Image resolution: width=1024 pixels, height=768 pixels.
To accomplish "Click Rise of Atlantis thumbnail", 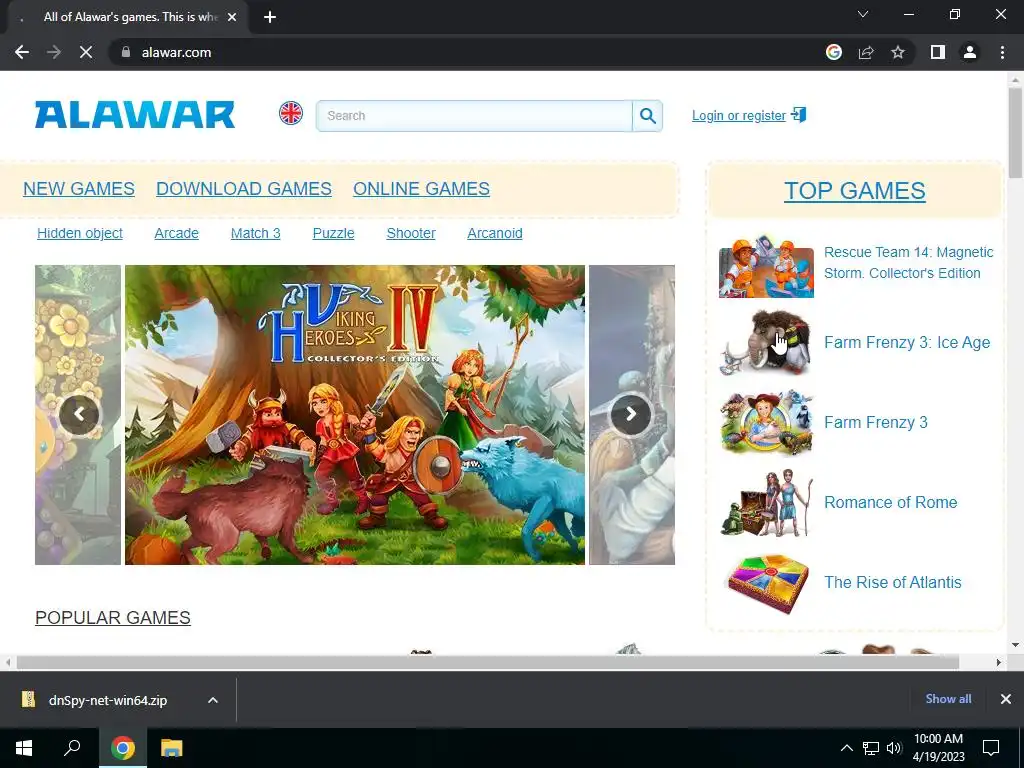I will coord(766,583).
